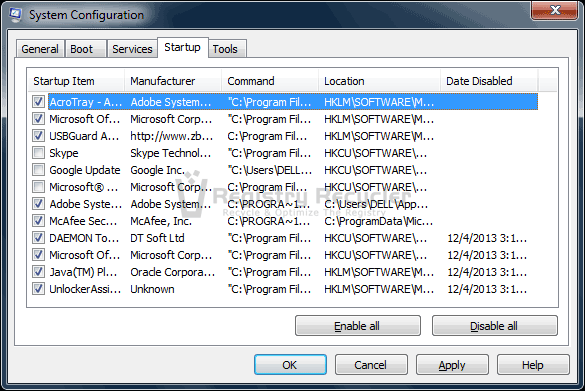Toggle the McAfee Security startup checkbox
585x391 pixels.
(x=38, y=220)
